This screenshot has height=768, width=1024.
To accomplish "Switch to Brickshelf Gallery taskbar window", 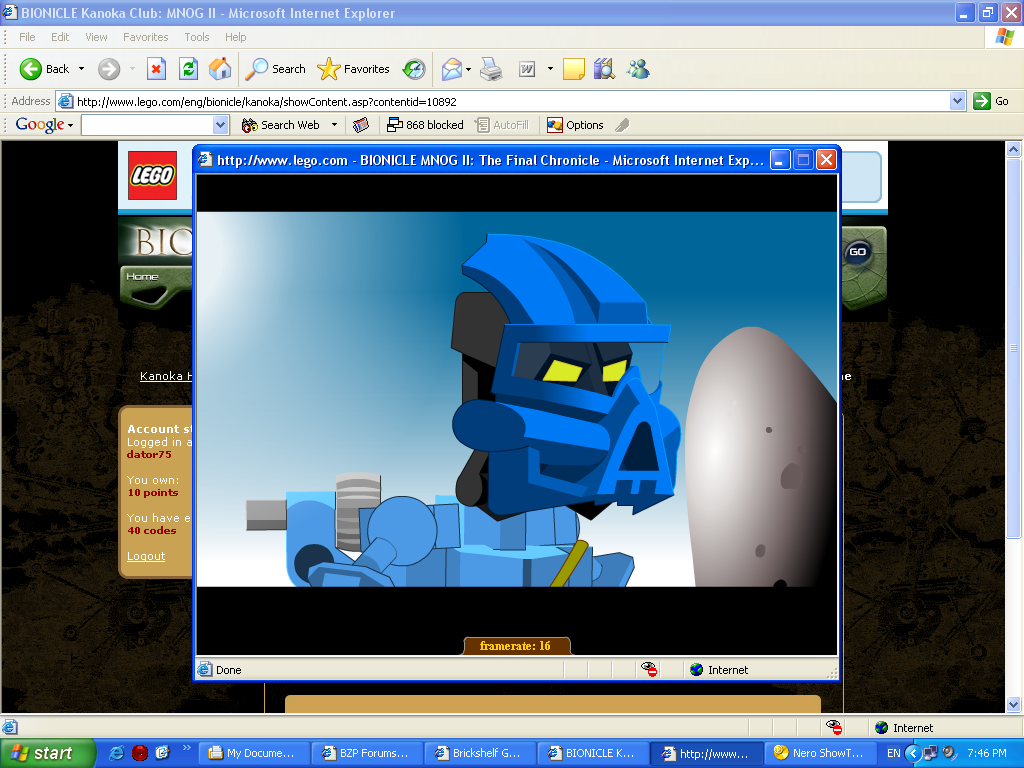I will [x=479, y=753].
